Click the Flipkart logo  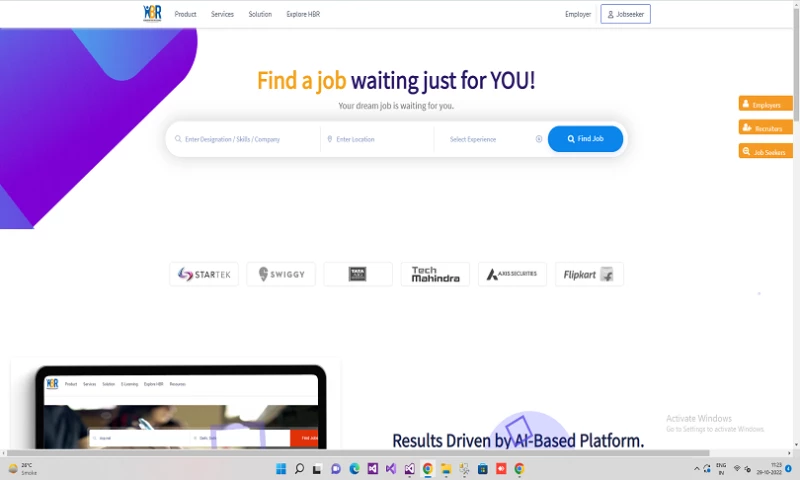coord(589,274)
